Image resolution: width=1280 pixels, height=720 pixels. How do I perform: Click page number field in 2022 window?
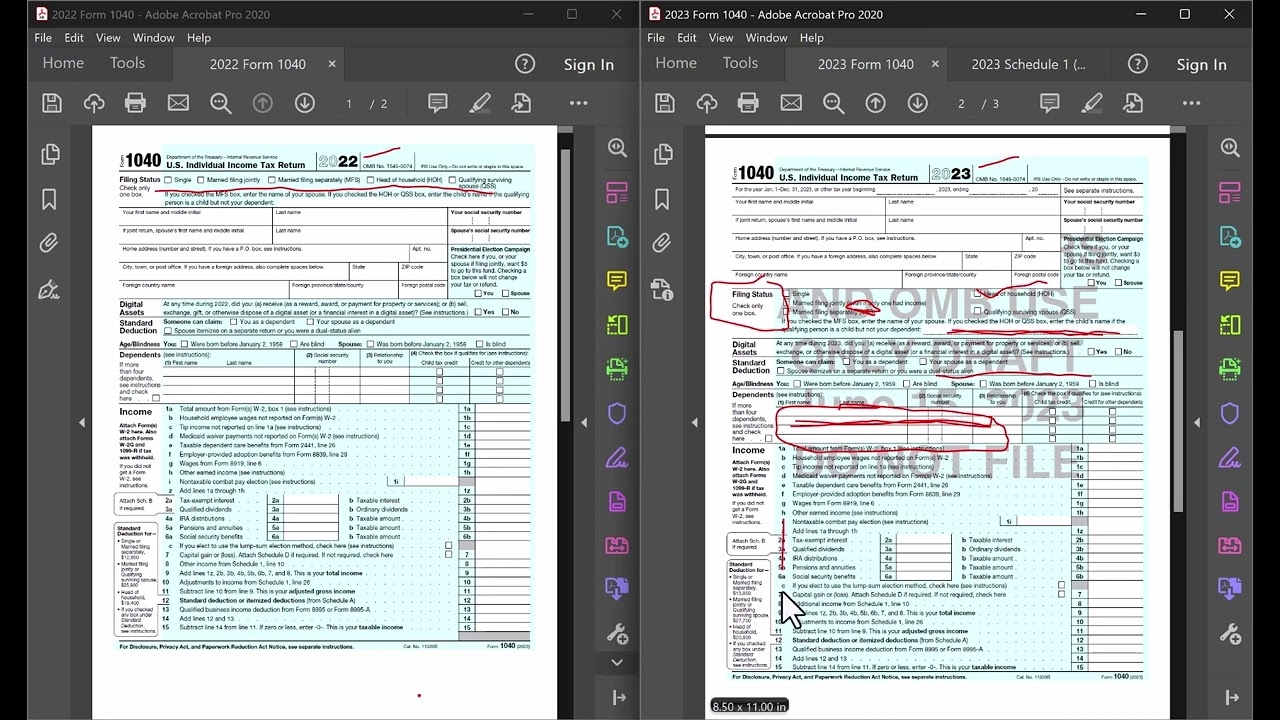pos(349,104)
